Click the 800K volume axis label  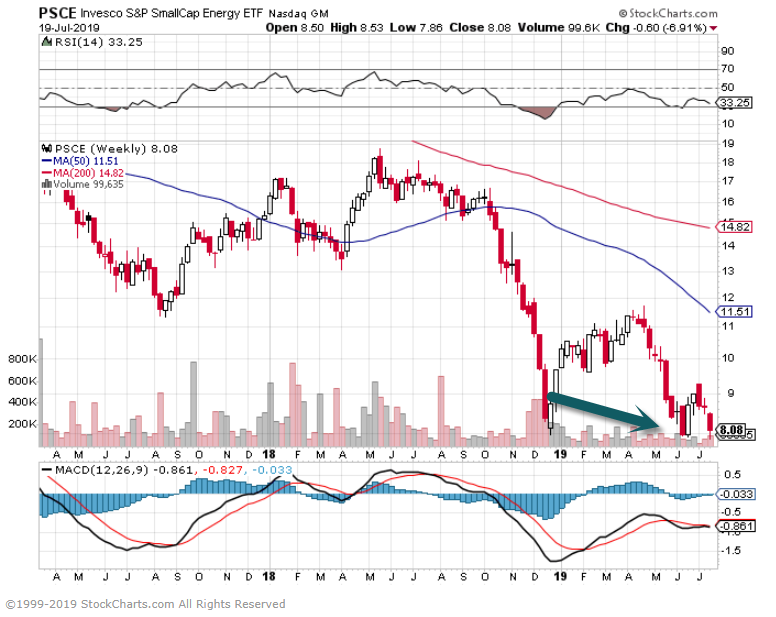(22, 359)
